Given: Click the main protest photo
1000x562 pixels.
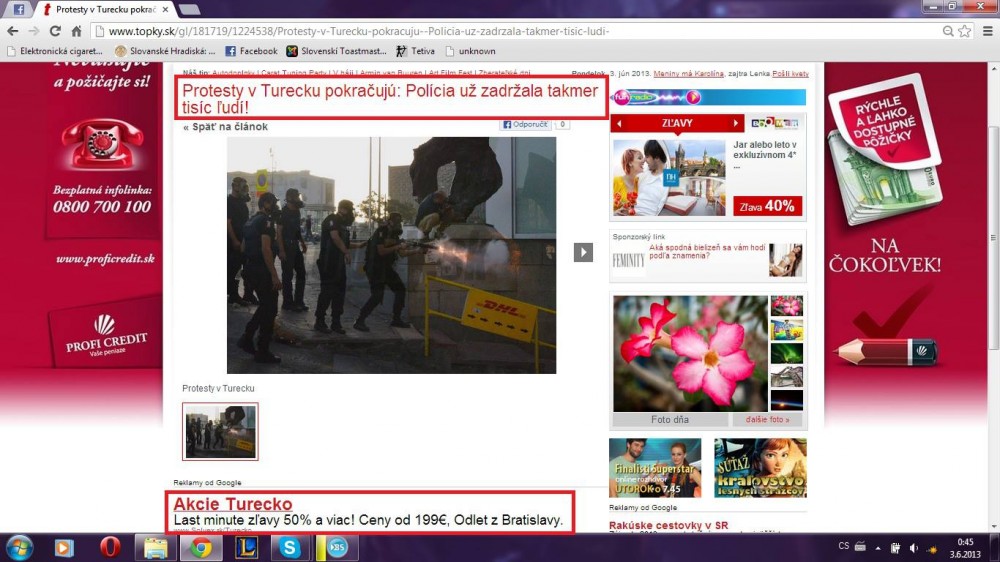Looking at the screenshot, I should 391,255.
